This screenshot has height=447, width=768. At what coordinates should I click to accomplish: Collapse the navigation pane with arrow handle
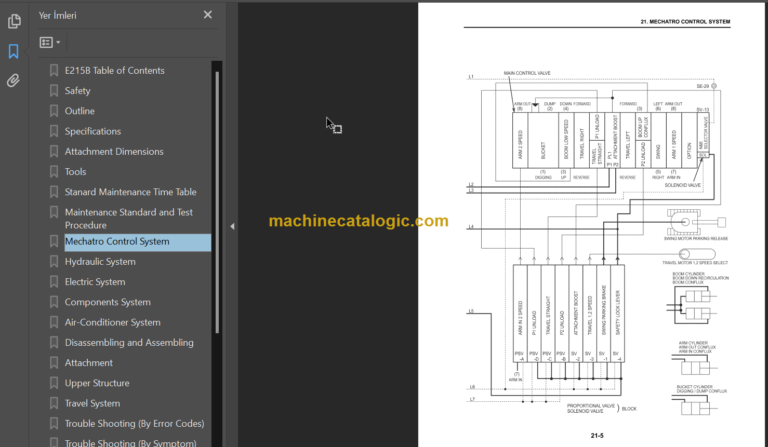tap(232, 226)
